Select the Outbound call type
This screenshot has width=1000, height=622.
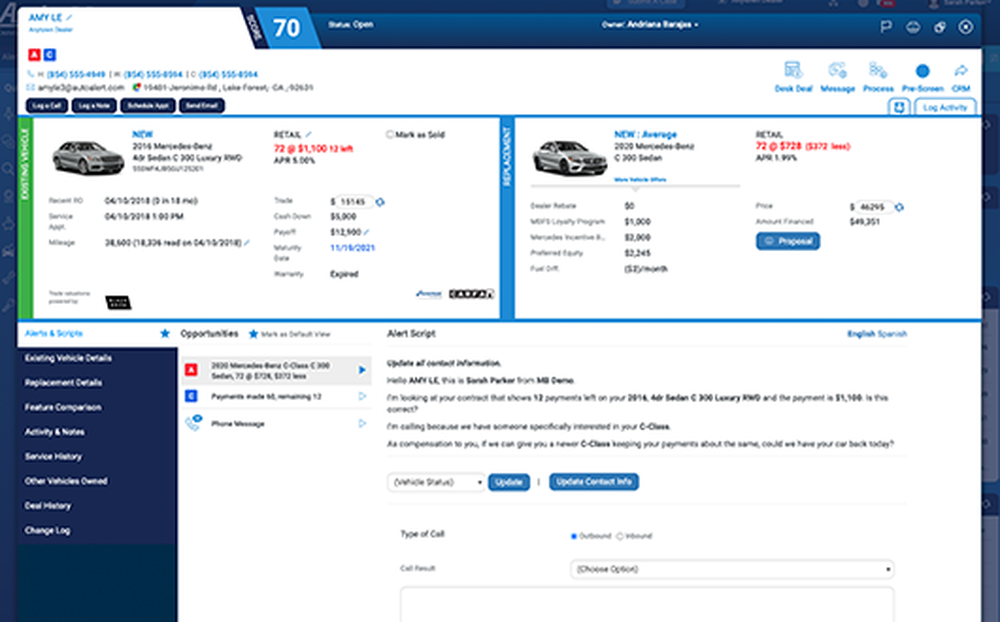(573, 537)
